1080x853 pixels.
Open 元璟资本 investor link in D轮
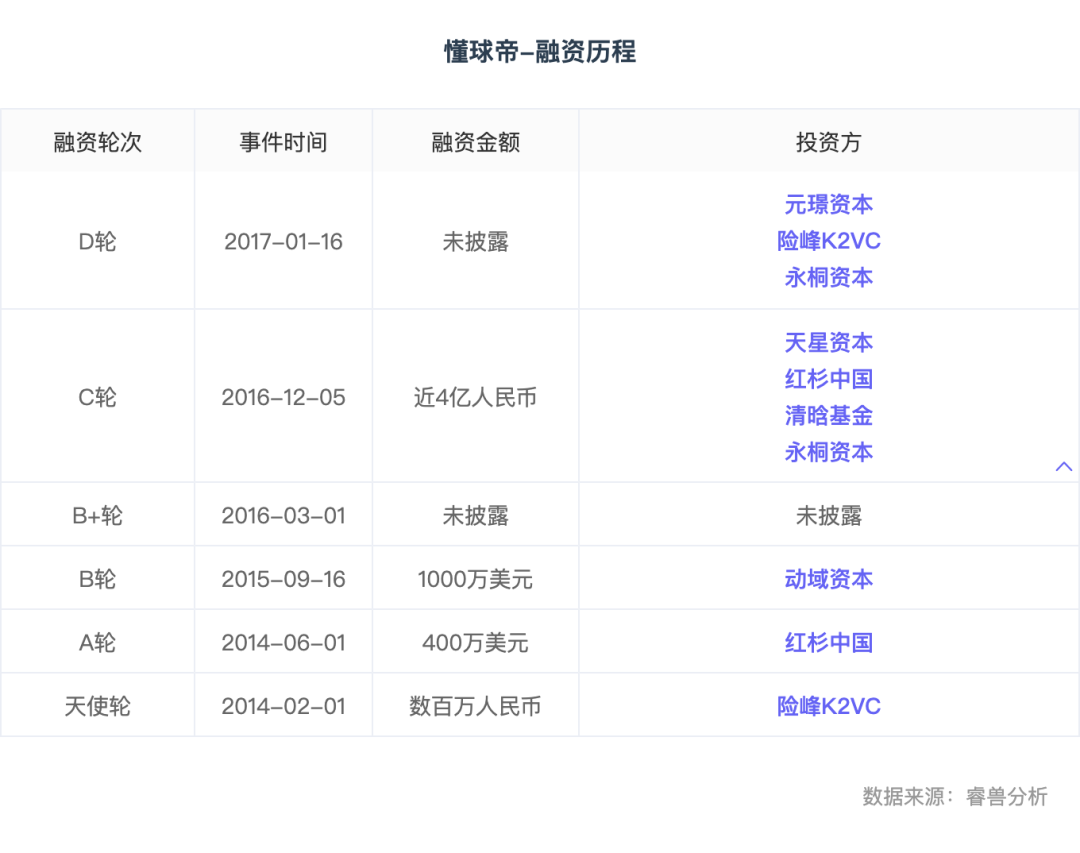(829, 205)
